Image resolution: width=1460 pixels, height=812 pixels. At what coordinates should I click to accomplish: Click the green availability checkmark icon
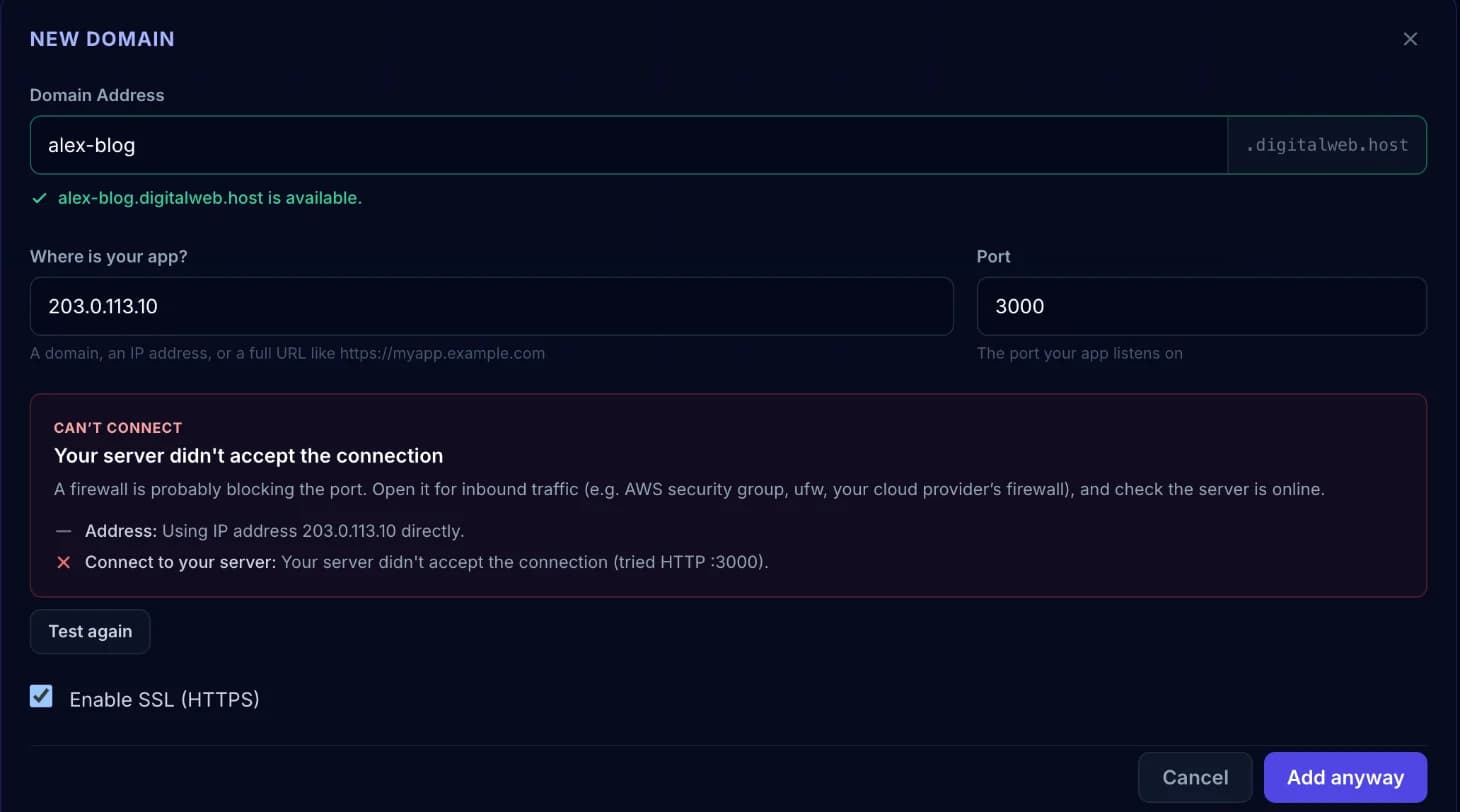tap(39, 198)
